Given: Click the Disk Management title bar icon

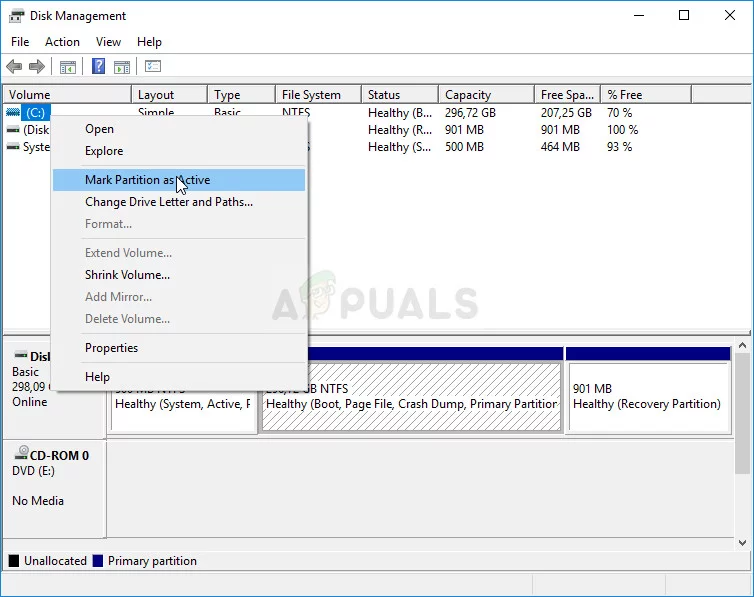Looking at the screenshot, I should click(x=16, y=16).
